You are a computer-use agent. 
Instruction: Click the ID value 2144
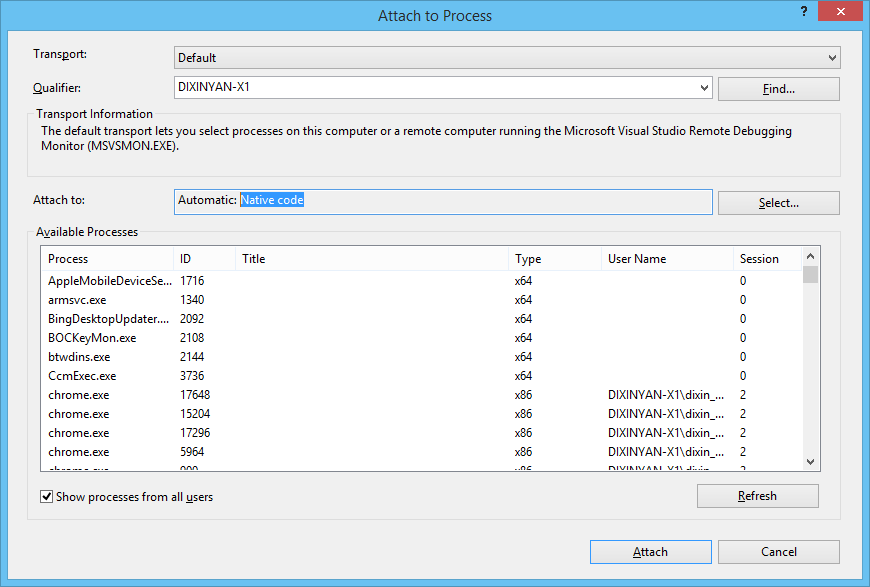click(192, 357)
